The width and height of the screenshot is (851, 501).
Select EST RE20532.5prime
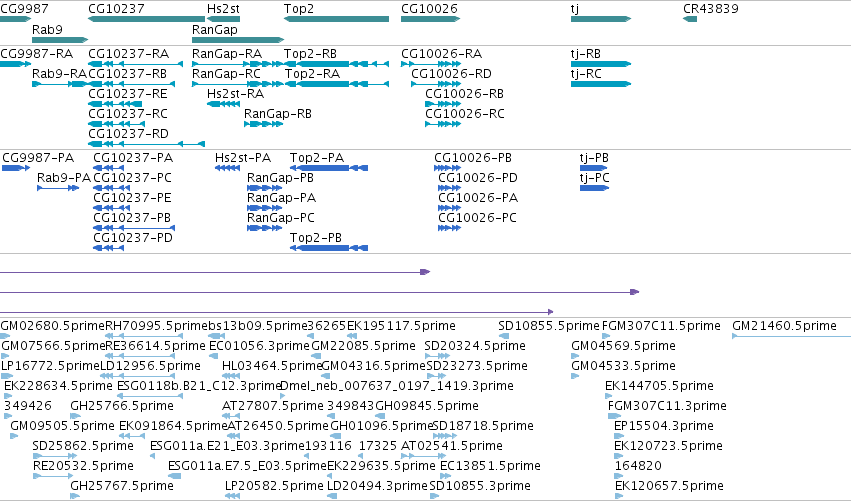tap(53, 476)
